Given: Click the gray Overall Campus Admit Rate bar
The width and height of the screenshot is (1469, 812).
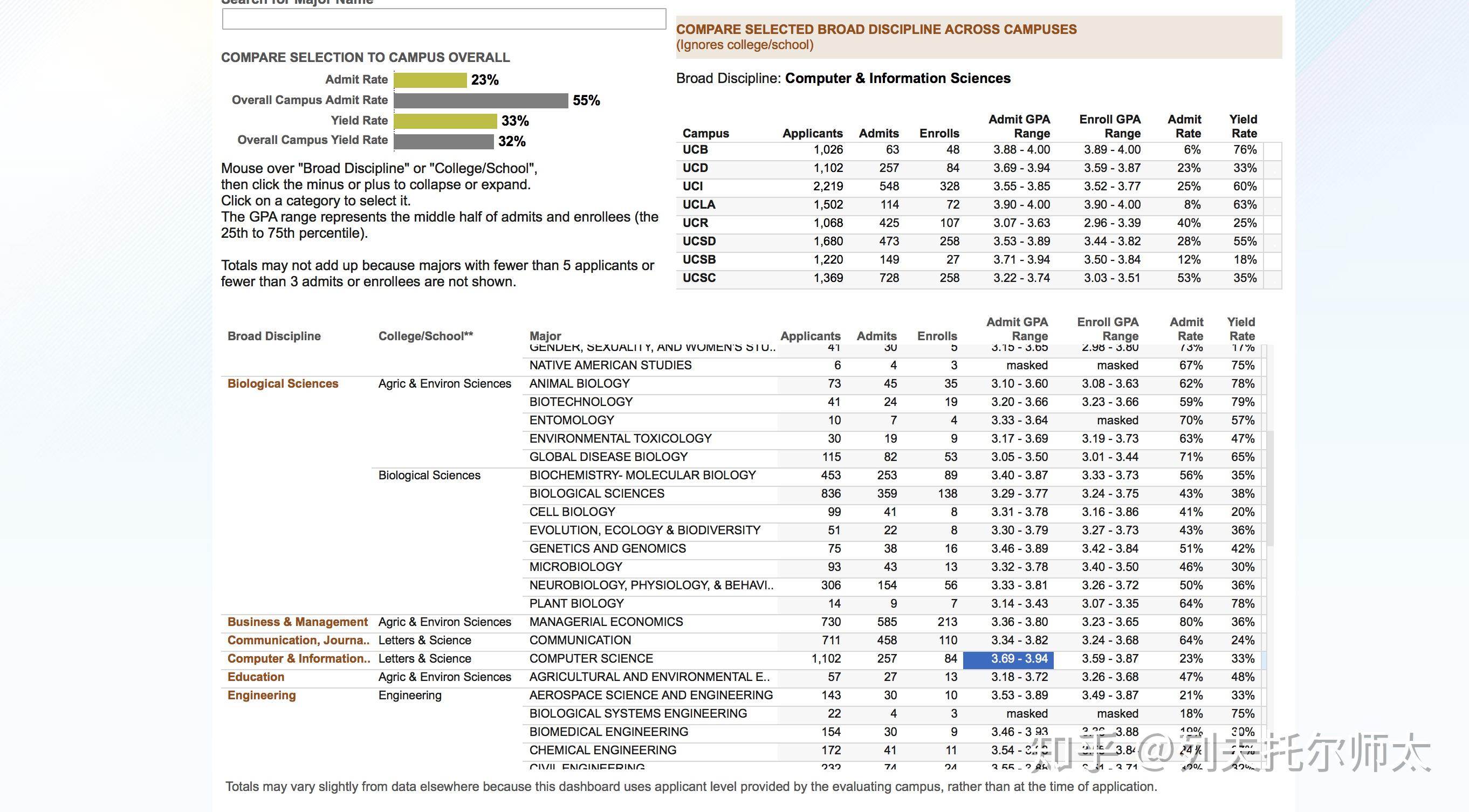Looking at the screenshot, I should coord(480,101).
